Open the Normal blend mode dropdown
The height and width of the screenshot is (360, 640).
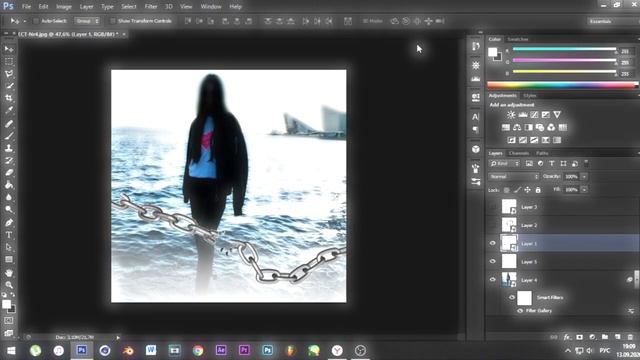coord(513,176)
